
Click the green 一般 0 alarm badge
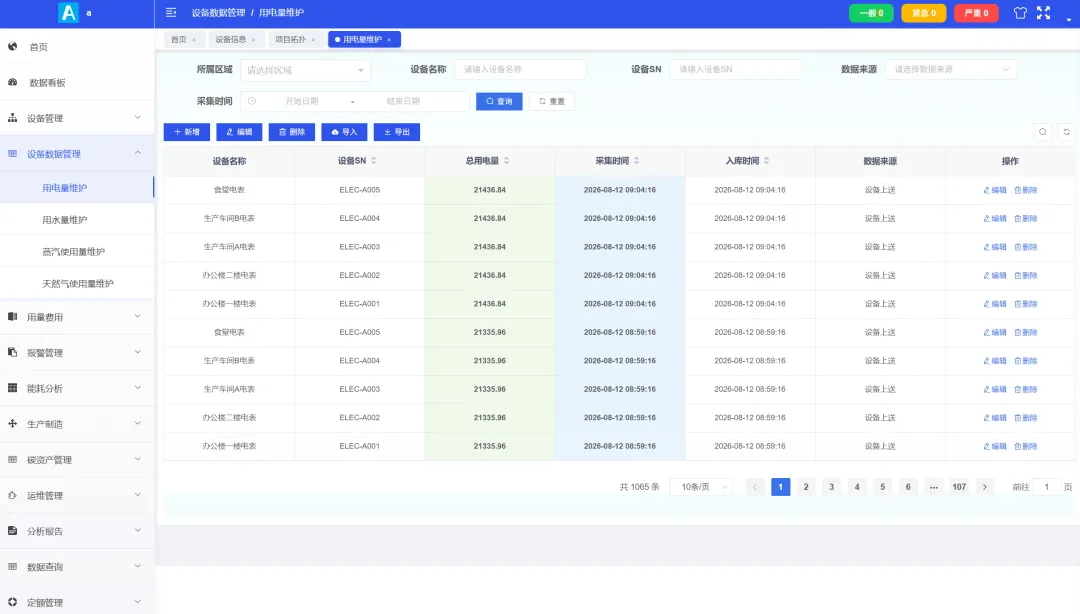click(x=871, y=13)
